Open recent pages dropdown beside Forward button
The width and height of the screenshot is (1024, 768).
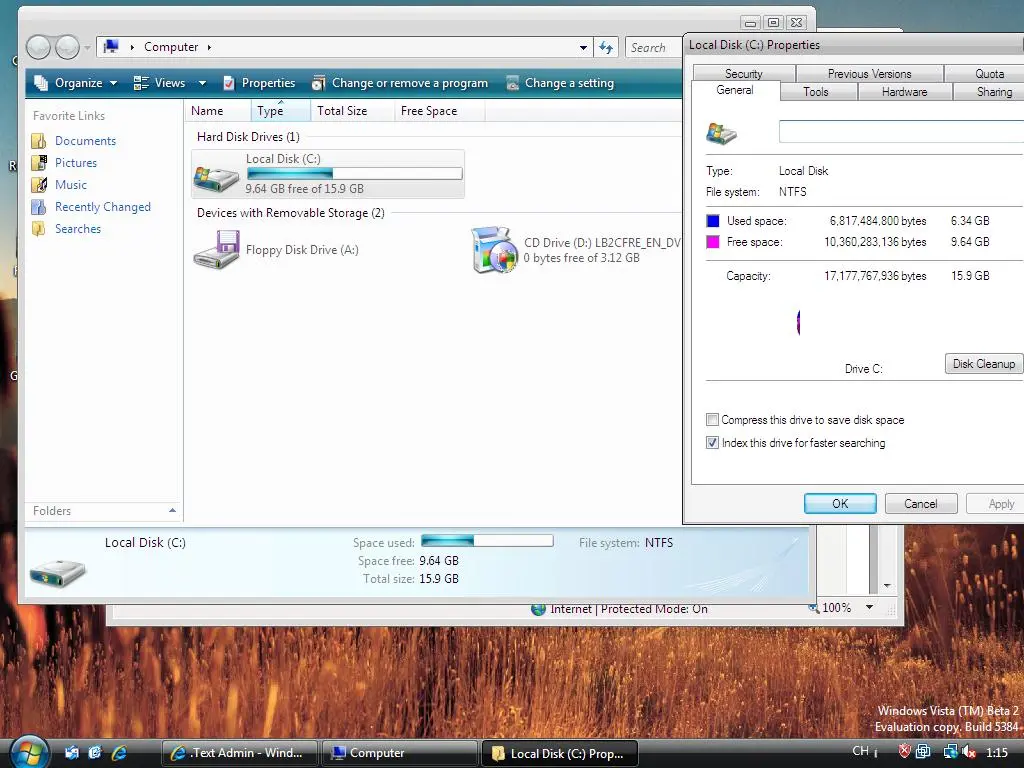[87, 48]
